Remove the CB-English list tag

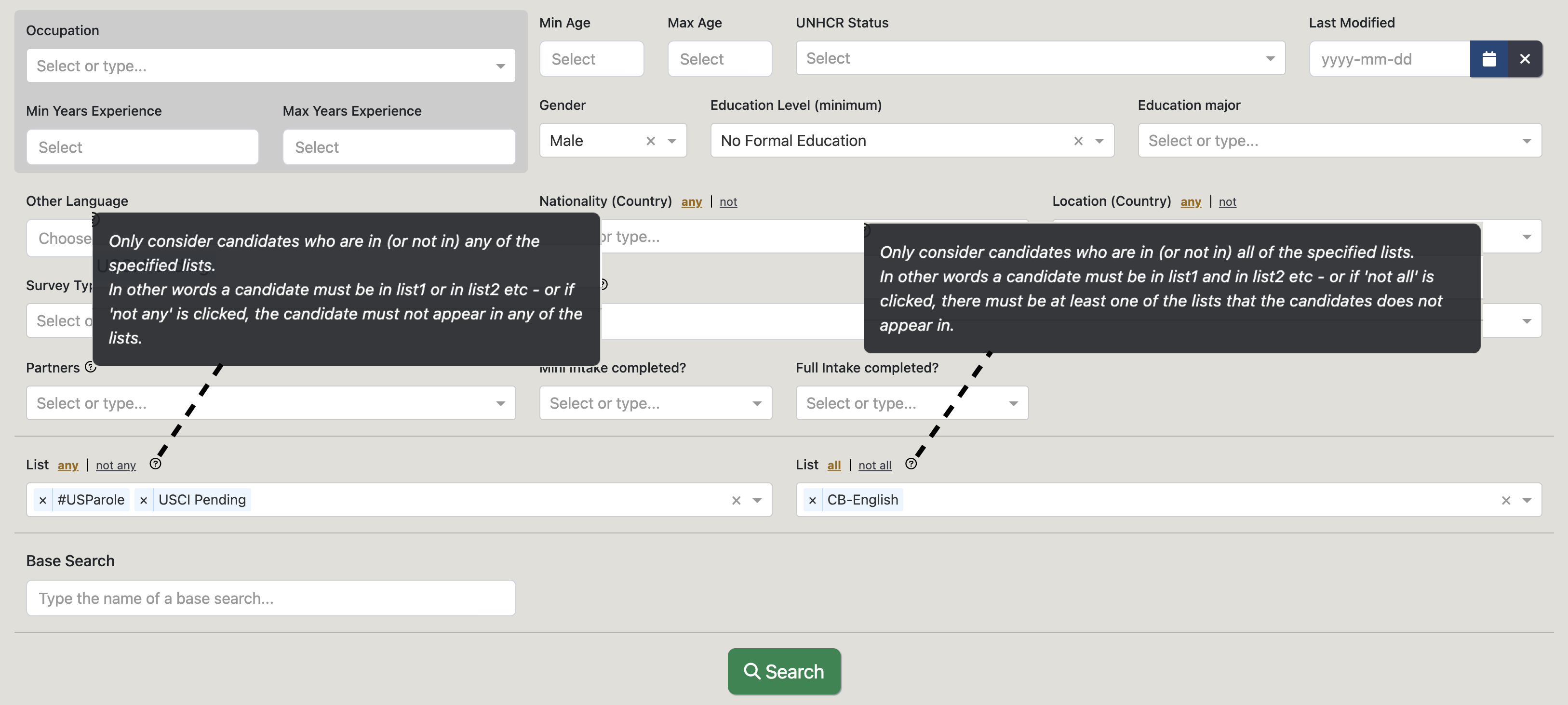coord(812,500)
